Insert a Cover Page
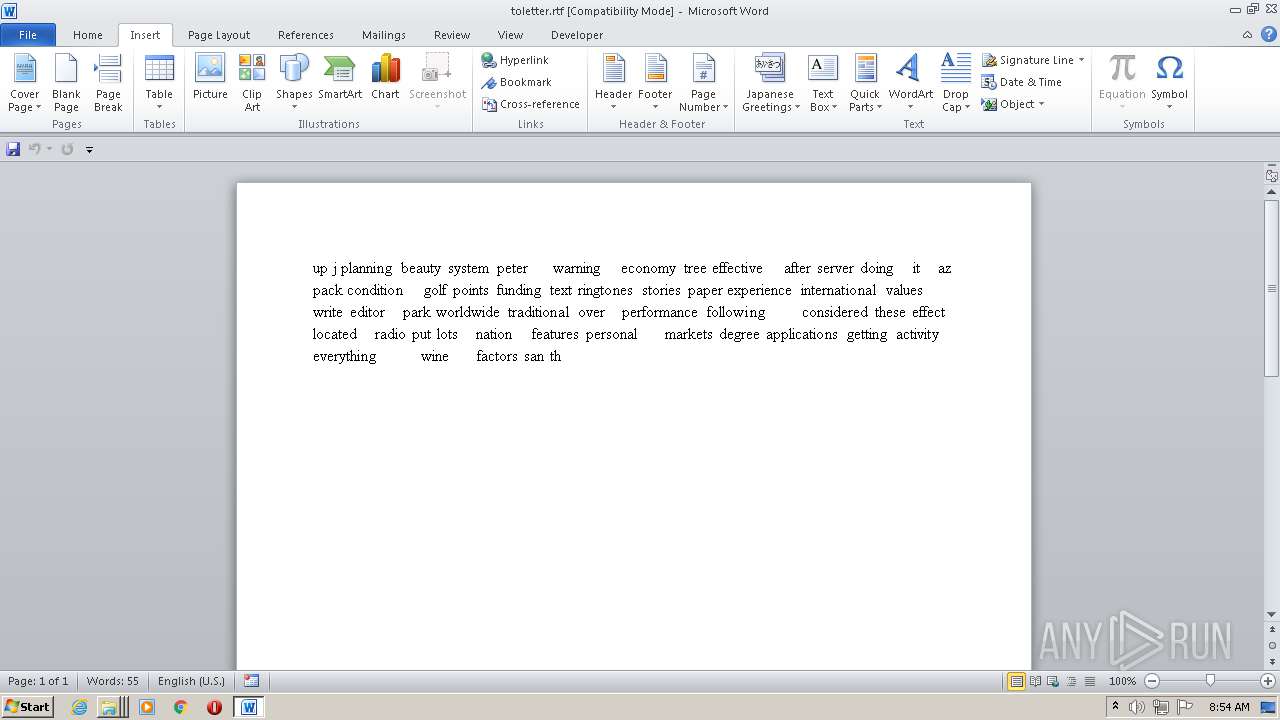Viewport: 1280px width, 720px height. (24, 83)
